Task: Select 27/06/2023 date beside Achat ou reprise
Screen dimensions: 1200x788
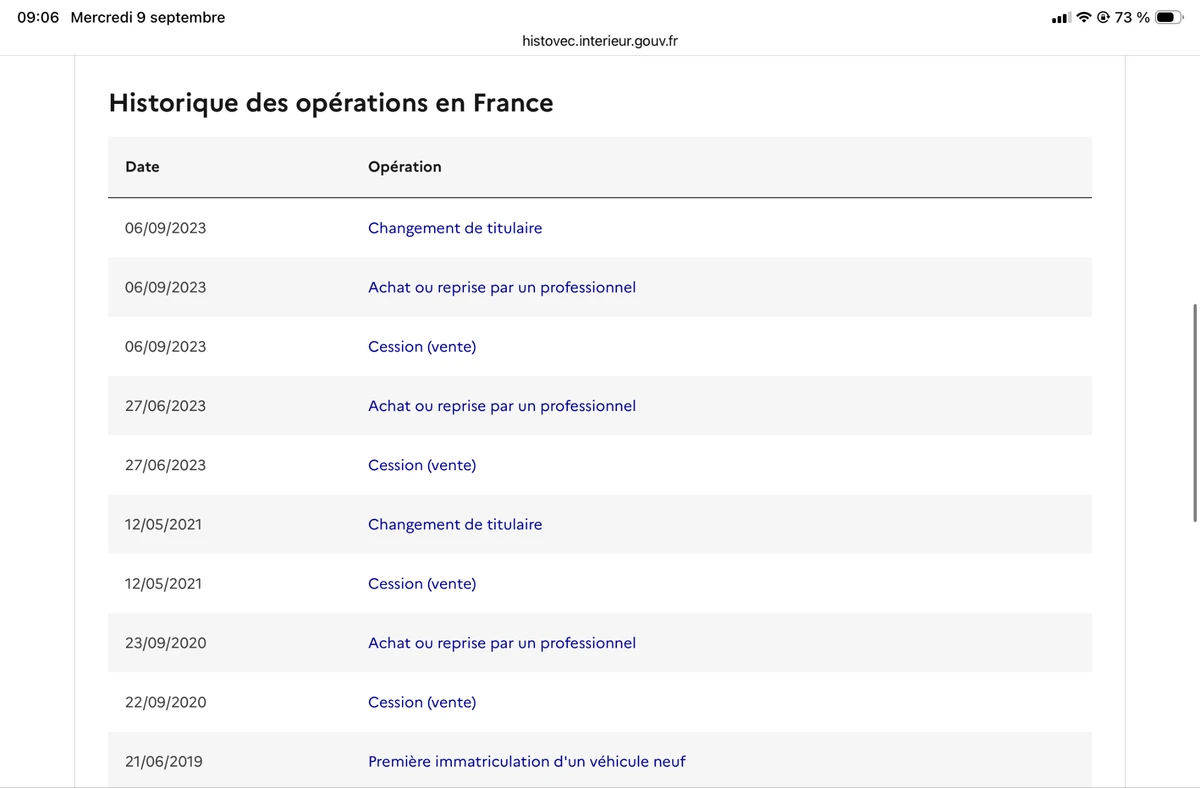Action: coord(166,406)
